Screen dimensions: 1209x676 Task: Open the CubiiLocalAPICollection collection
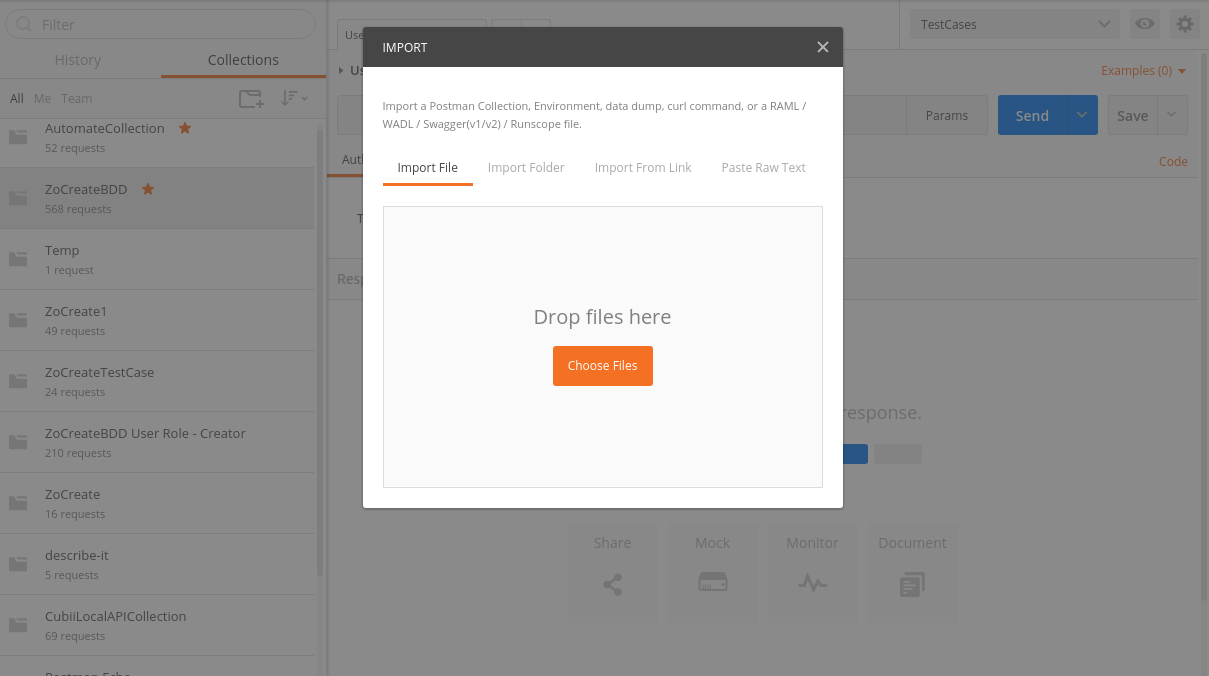coord(158,625)
